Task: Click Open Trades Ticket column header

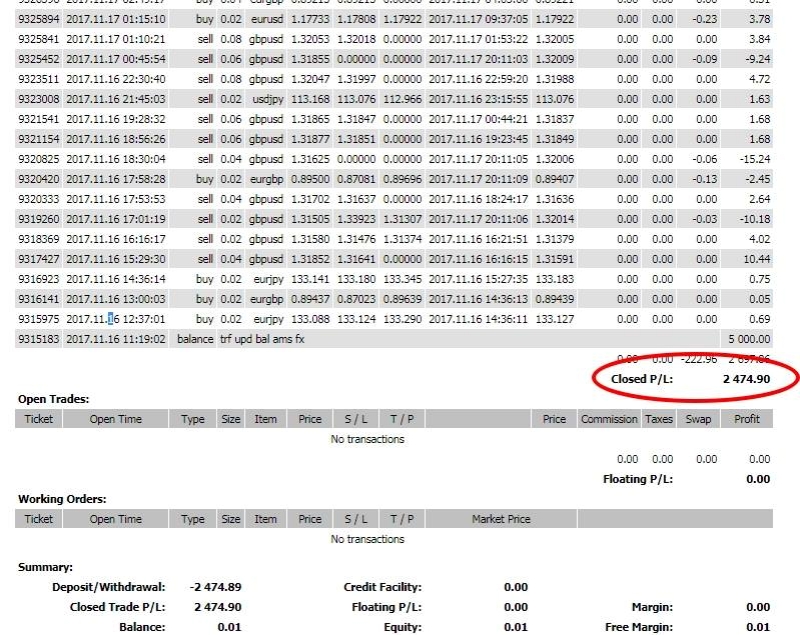Action: 39,419
